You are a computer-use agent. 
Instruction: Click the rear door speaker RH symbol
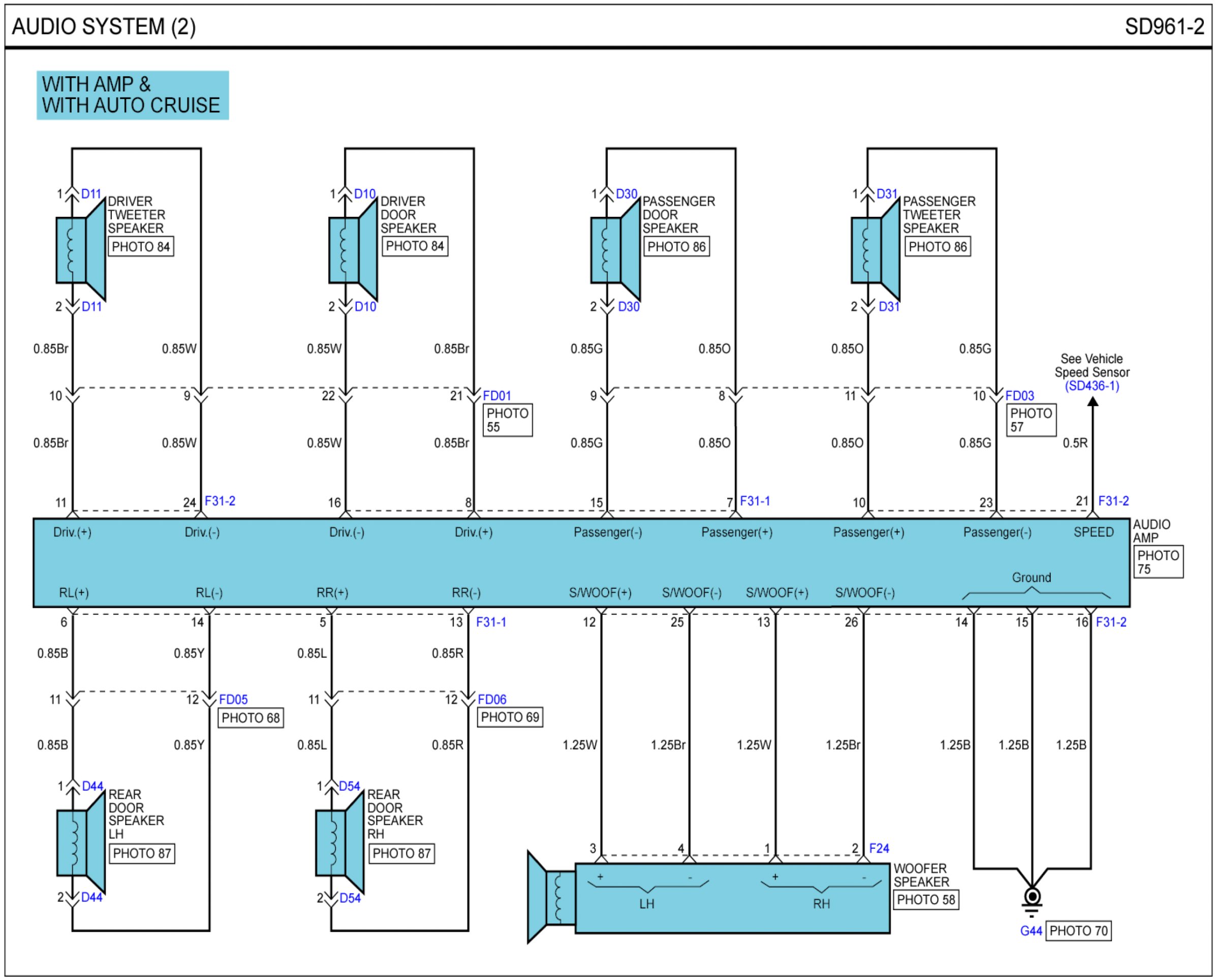click(340, 843)
